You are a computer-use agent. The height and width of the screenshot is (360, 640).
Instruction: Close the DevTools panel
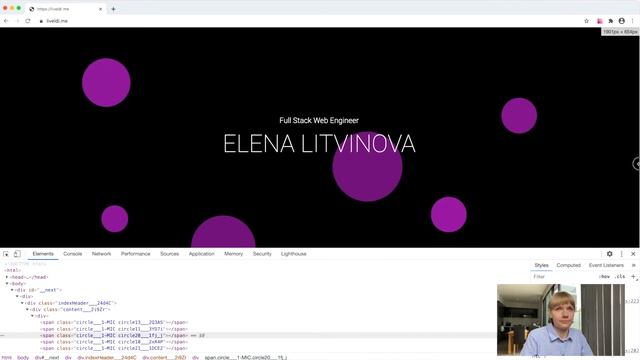[x=633, y=254]
